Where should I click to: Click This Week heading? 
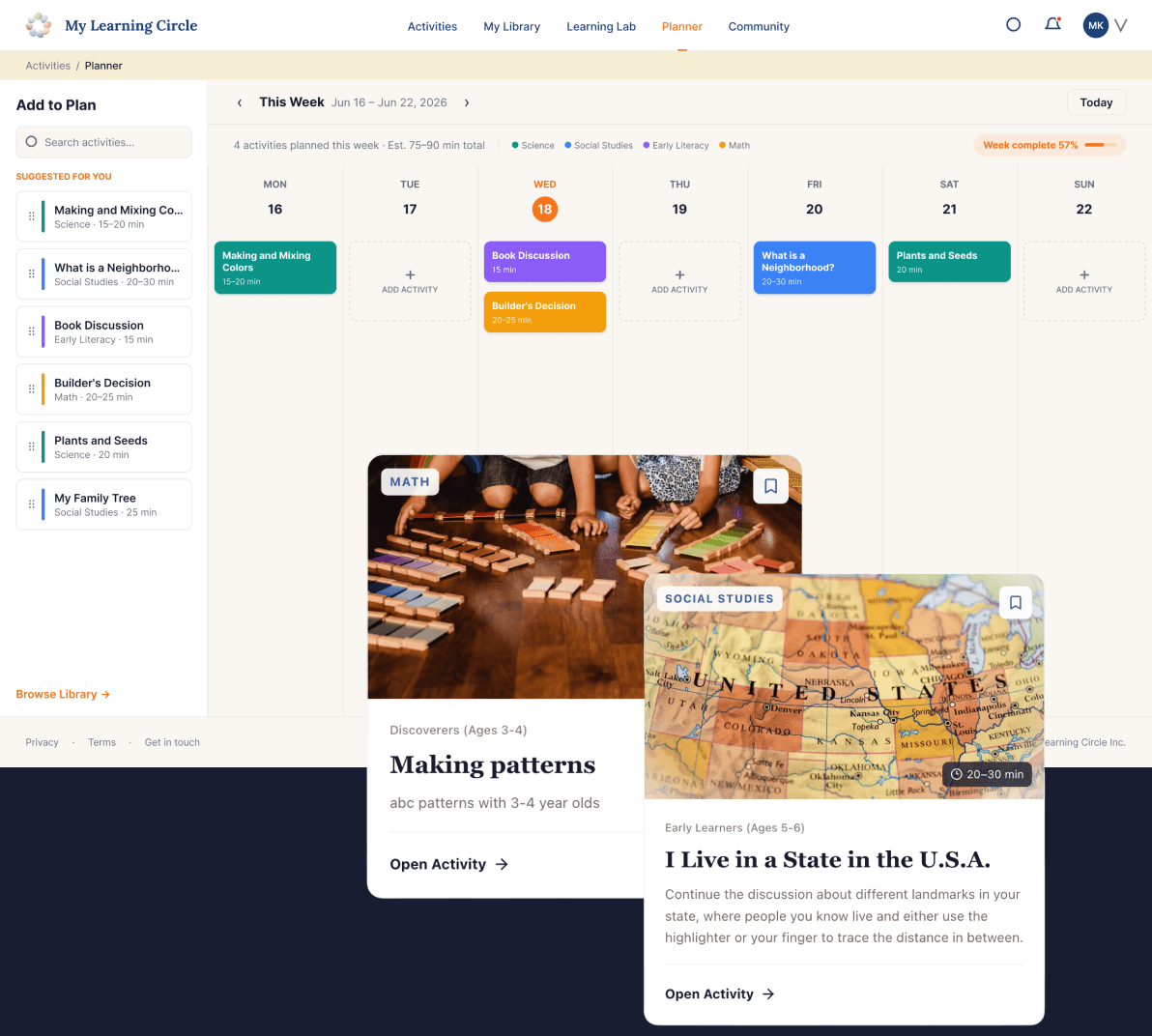(292, 102)
